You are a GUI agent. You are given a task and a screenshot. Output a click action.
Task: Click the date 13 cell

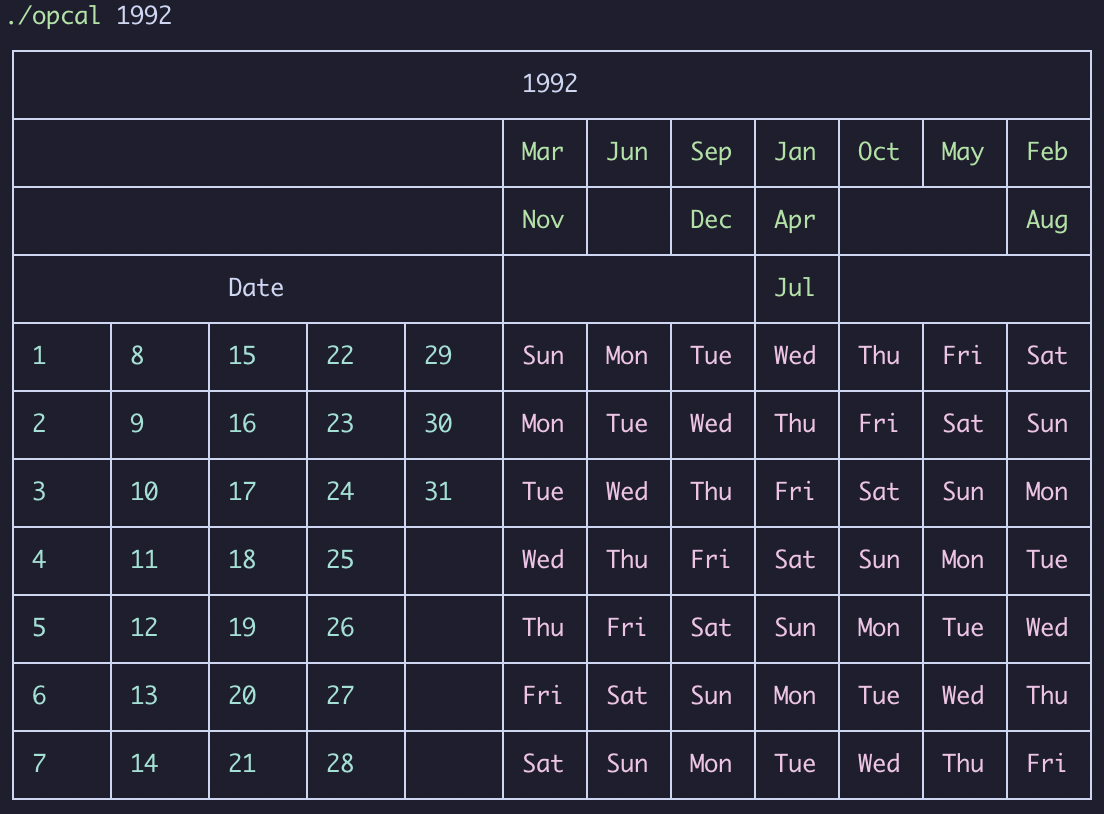tap(144, 696)
